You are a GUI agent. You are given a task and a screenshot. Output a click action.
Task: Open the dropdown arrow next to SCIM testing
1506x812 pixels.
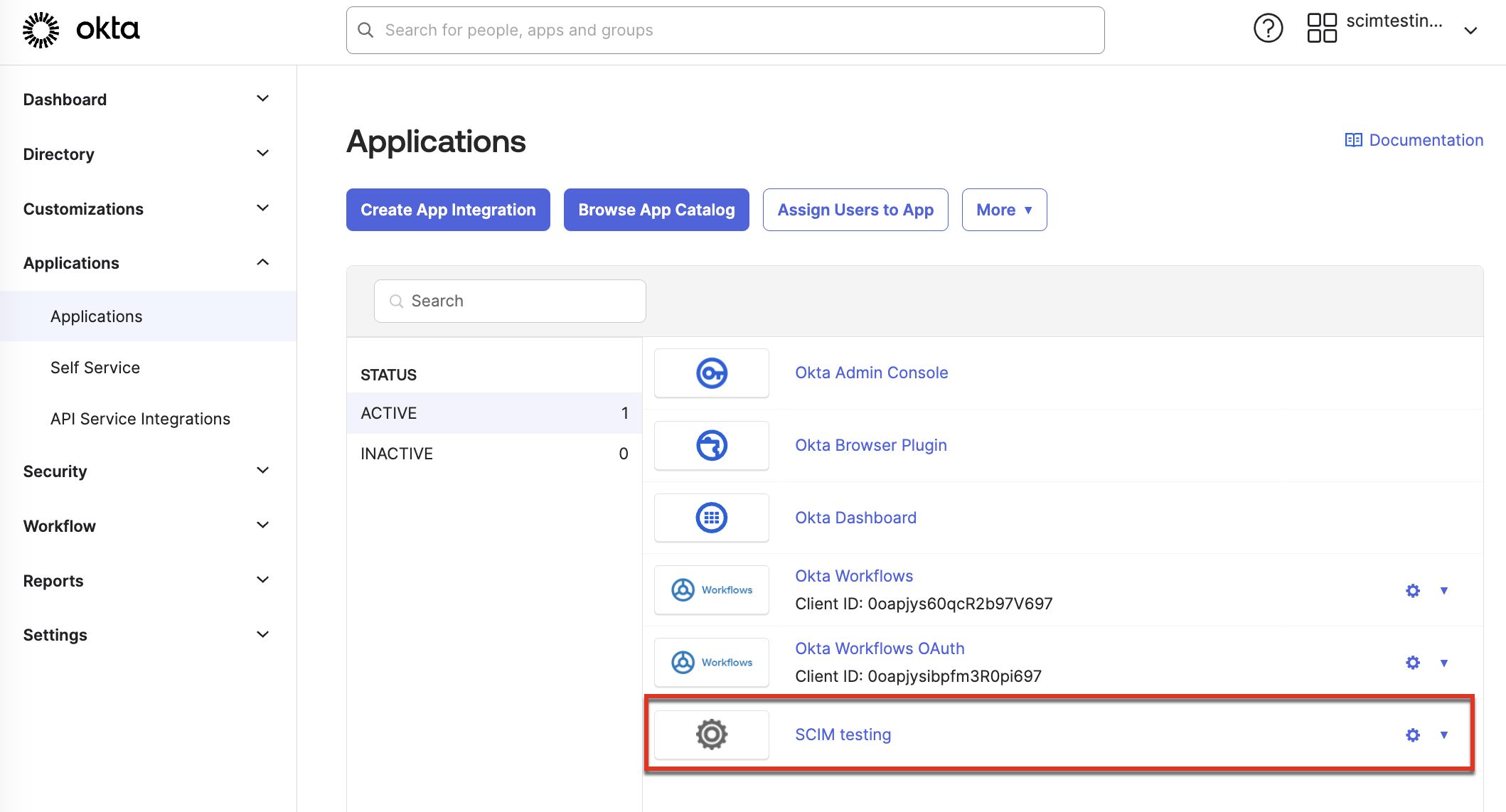pyautogui.click(x=1444, y=734)
